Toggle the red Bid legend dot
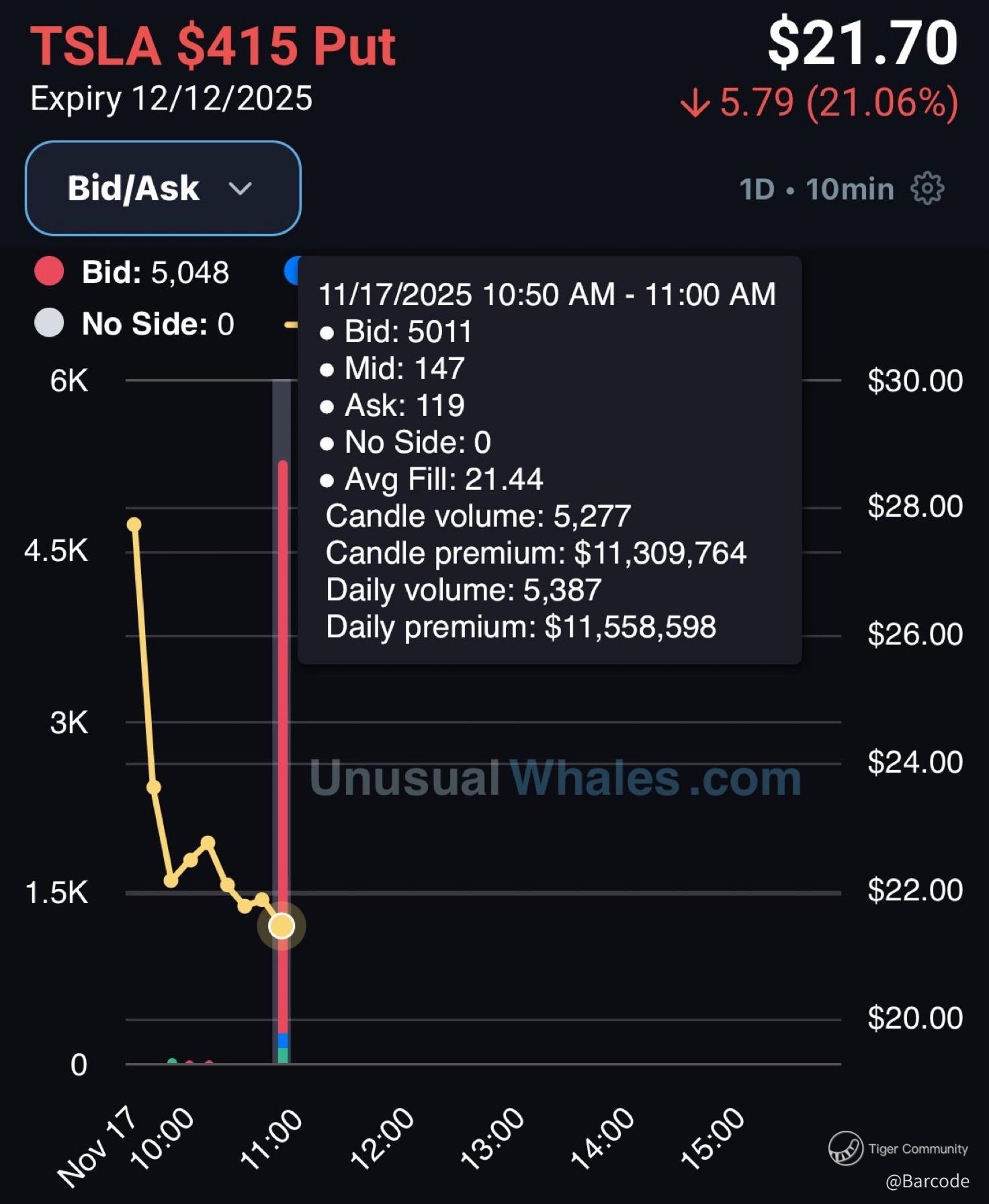 coord(49,272)
